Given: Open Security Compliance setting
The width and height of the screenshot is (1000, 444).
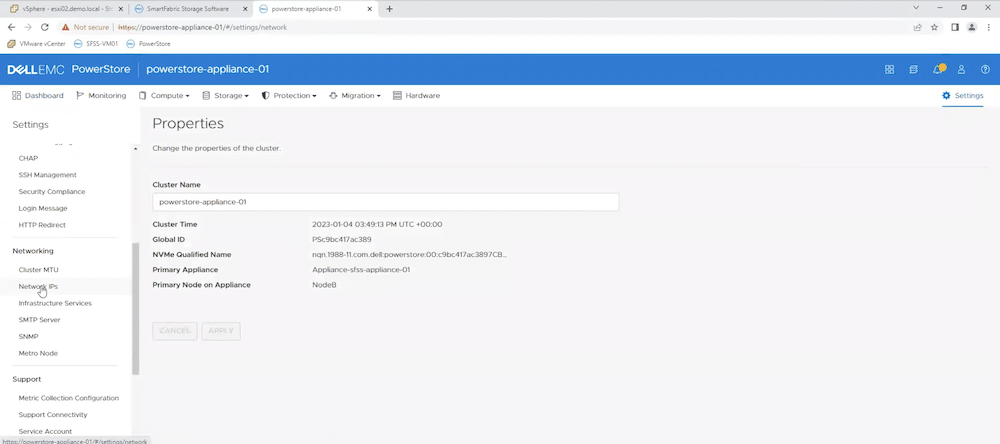Looking at the screenshot, I should (52, 191).
